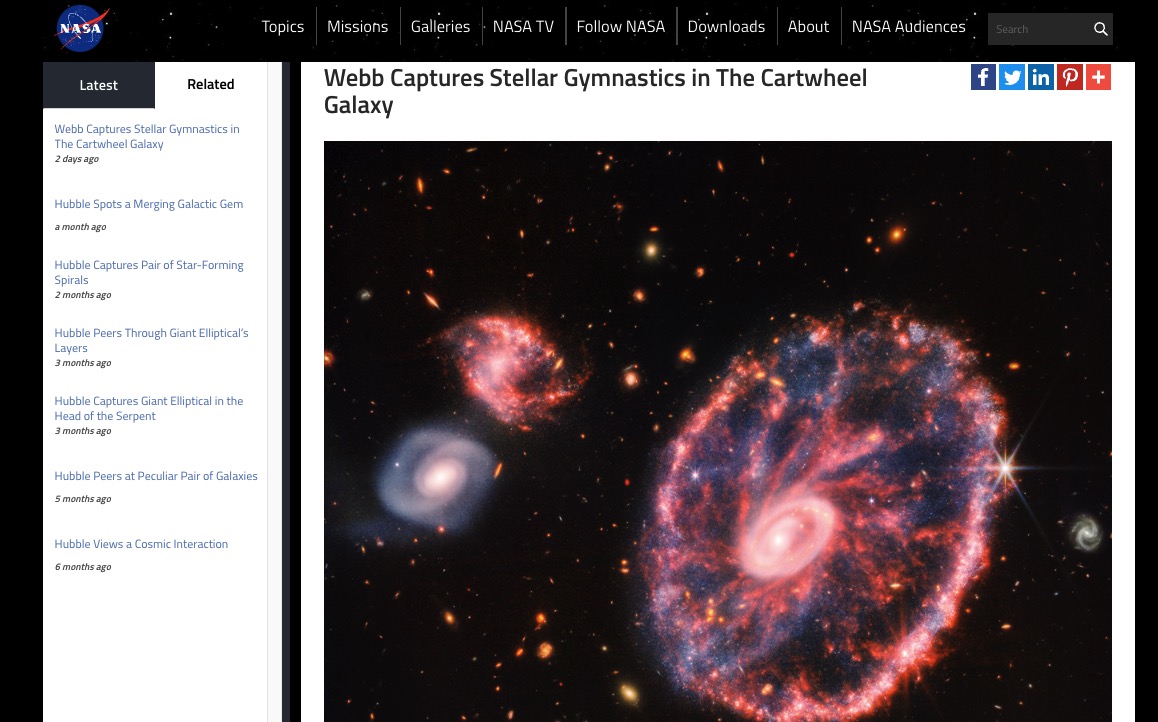Select the Latest tab
The height and width of the screenshot is (722, 1158).
[98, 85]
